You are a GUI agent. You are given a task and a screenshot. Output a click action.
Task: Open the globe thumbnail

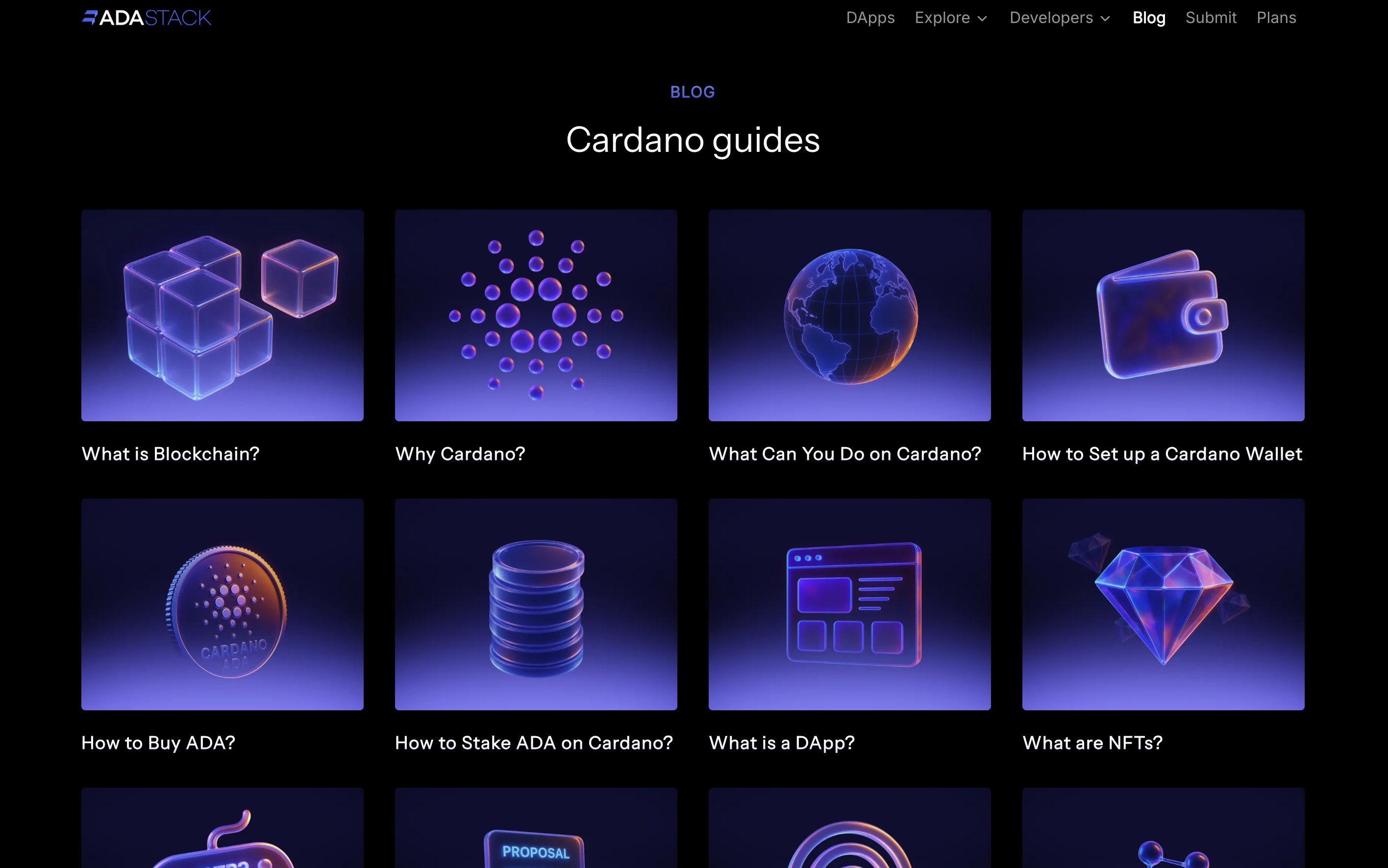pos(849,315)
